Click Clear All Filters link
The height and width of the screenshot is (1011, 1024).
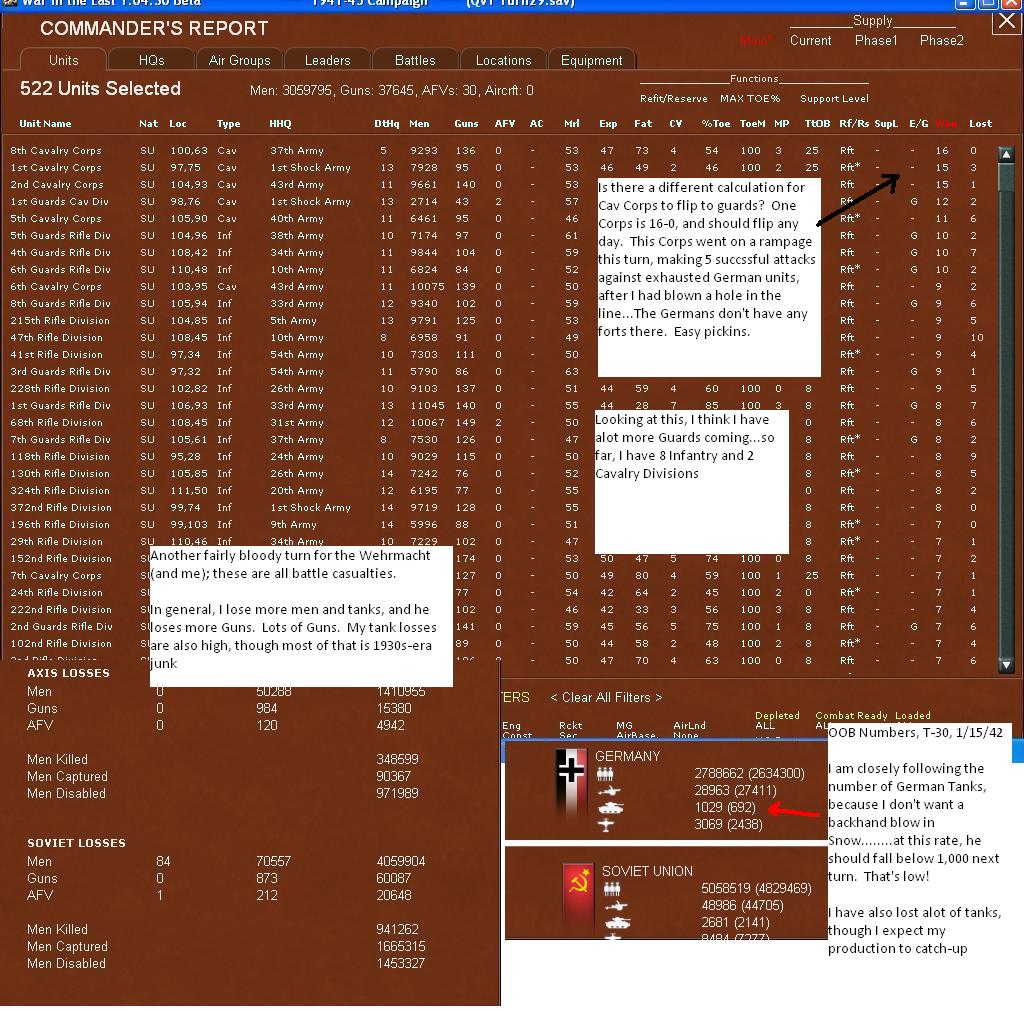(606, 698)
